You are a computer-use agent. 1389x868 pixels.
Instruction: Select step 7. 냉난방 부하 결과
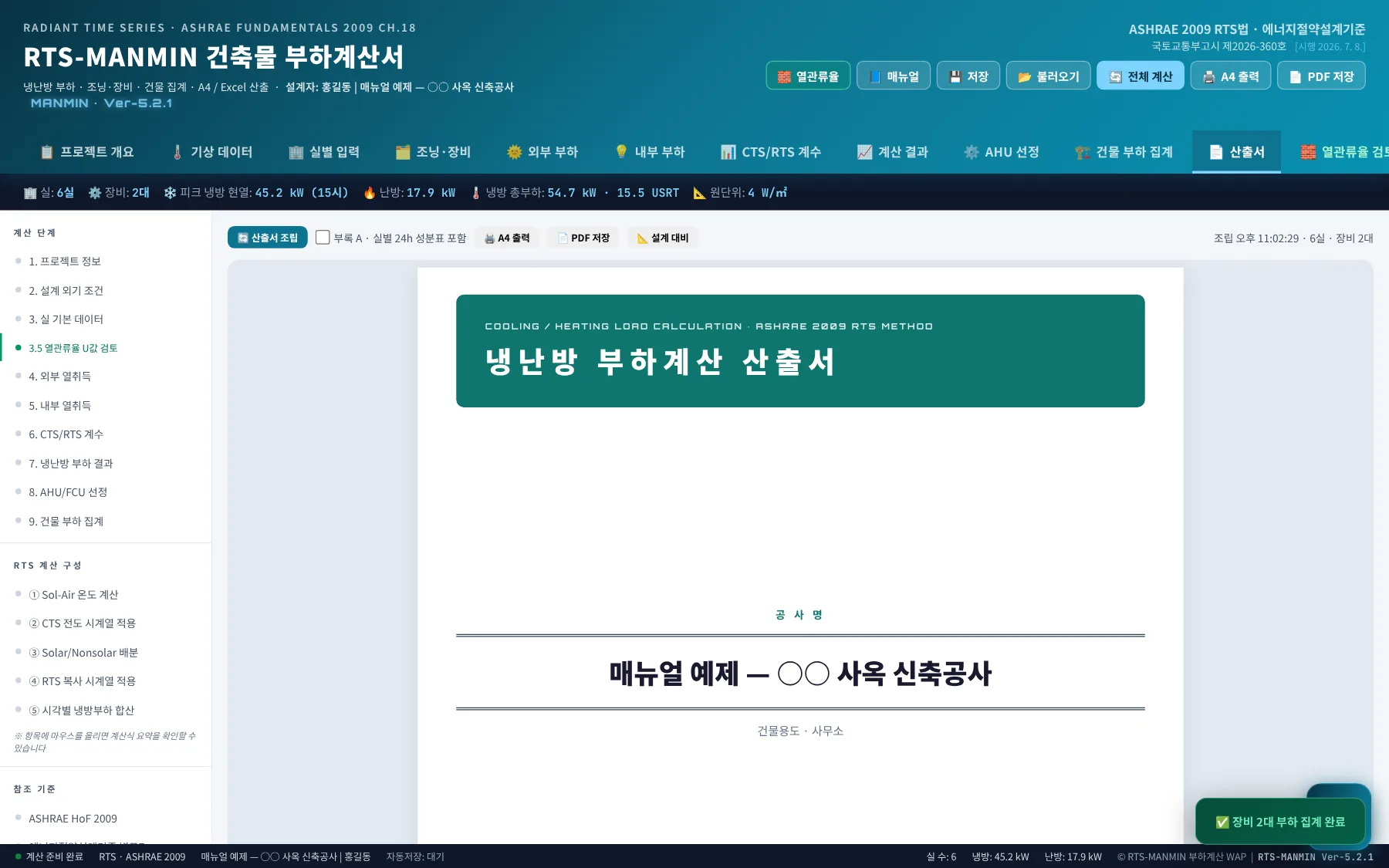[x=106, y=464]
